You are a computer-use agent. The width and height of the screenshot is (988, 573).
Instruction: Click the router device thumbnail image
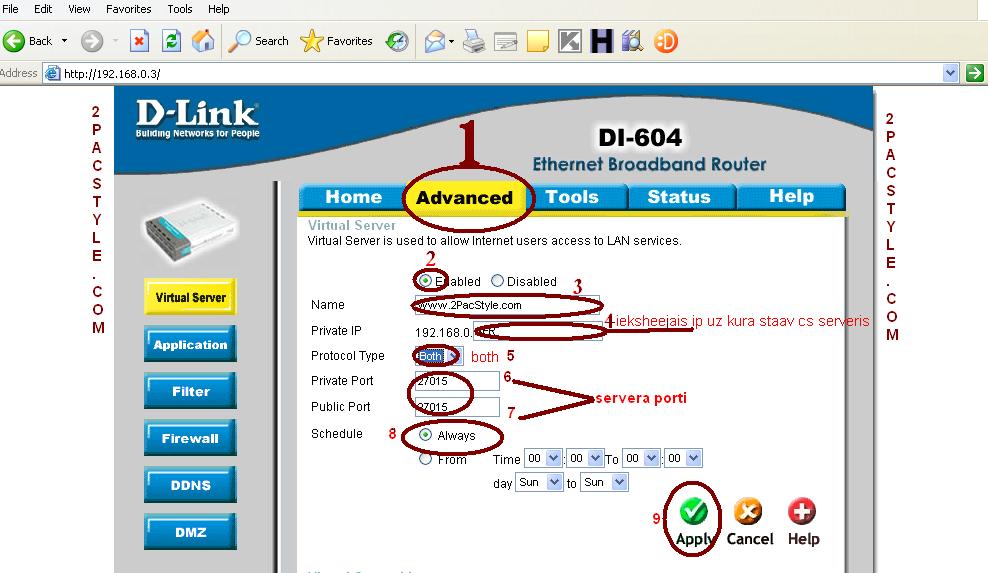pos(190,233)
